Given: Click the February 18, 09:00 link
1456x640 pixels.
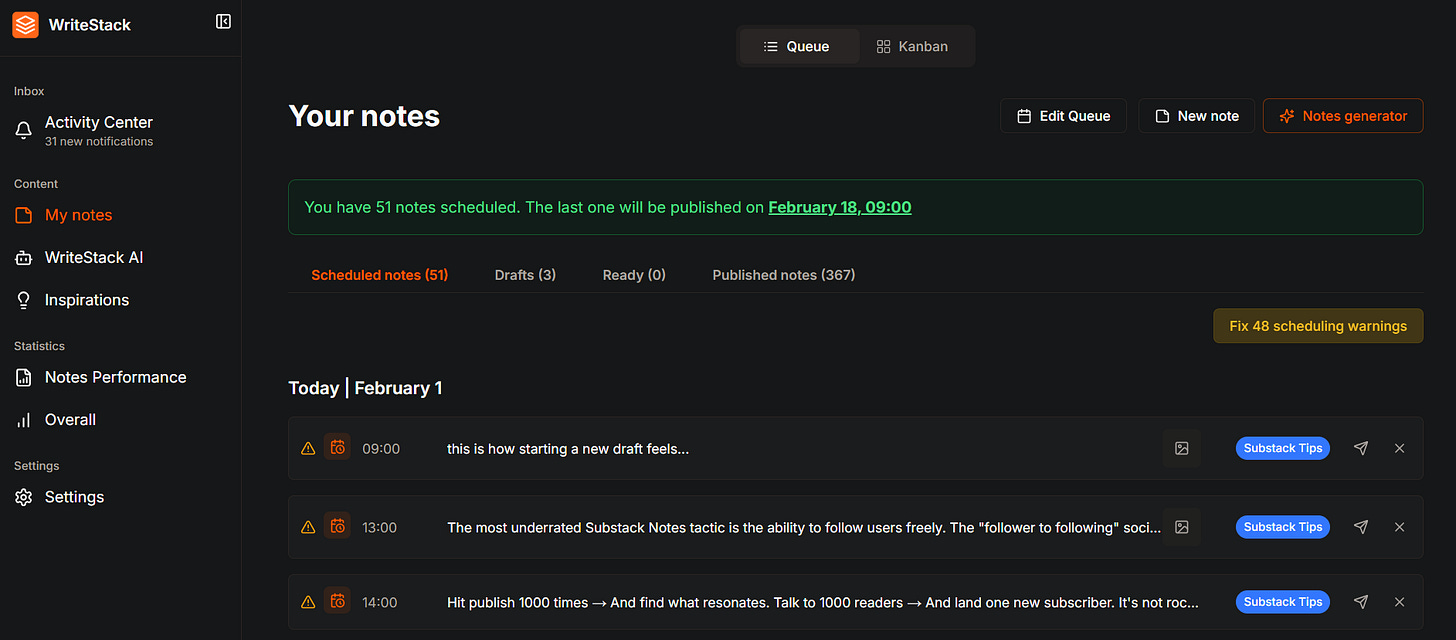Looking at the screenshot, I should (840, 208).
